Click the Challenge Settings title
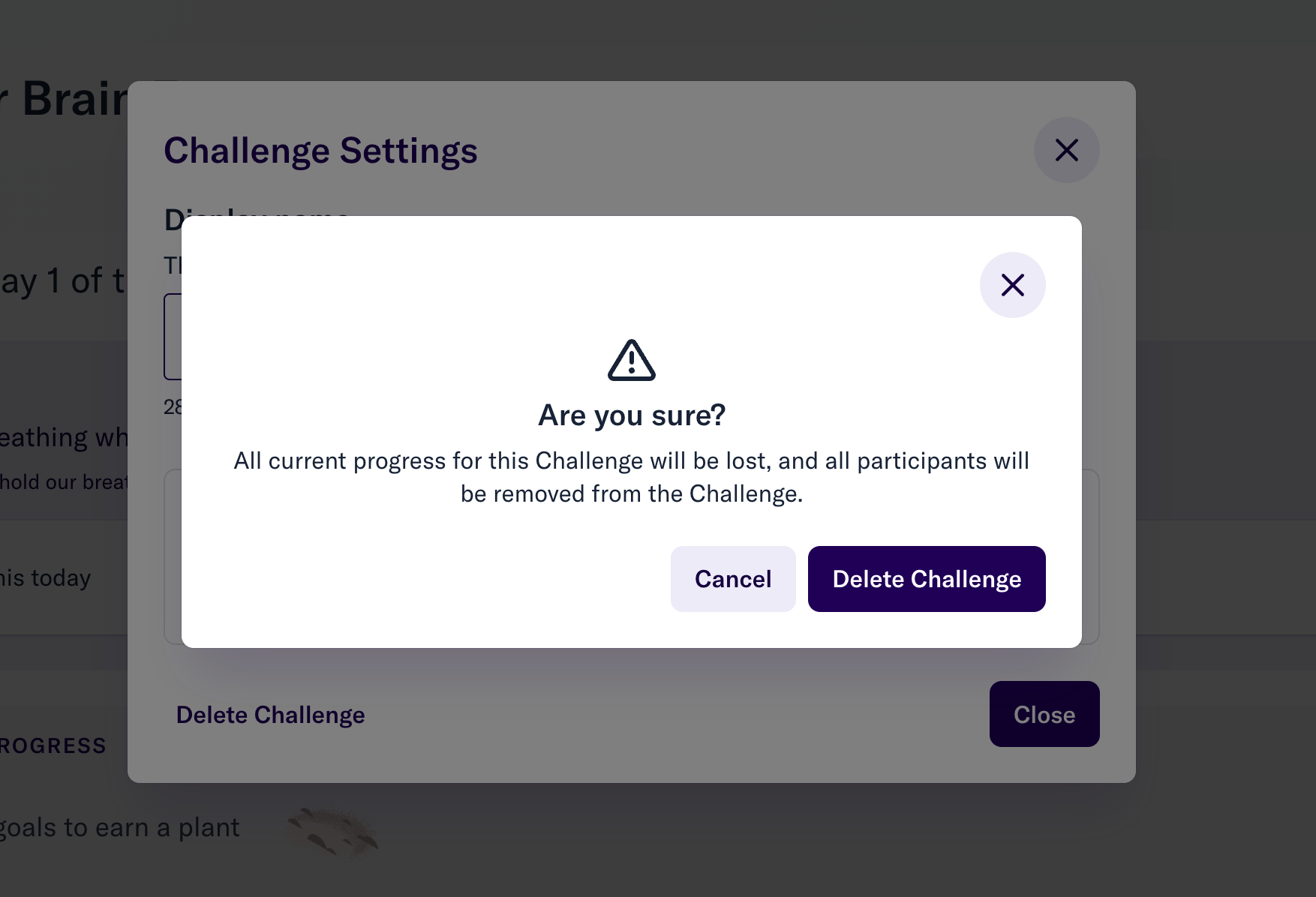Image resolution: width=1316 pixels, height=897 pixels. tap(320, 151)
